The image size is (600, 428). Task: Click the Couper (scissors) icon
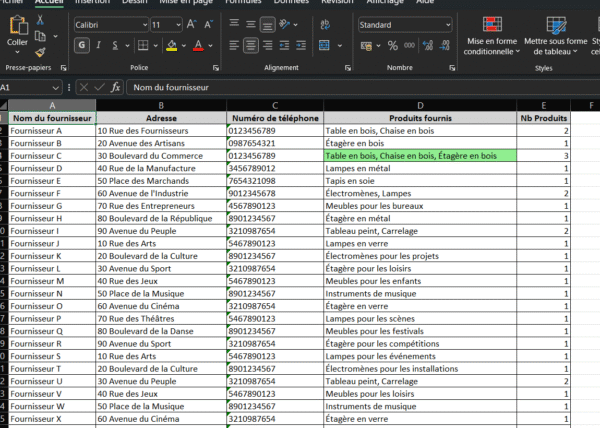(40, 21)
